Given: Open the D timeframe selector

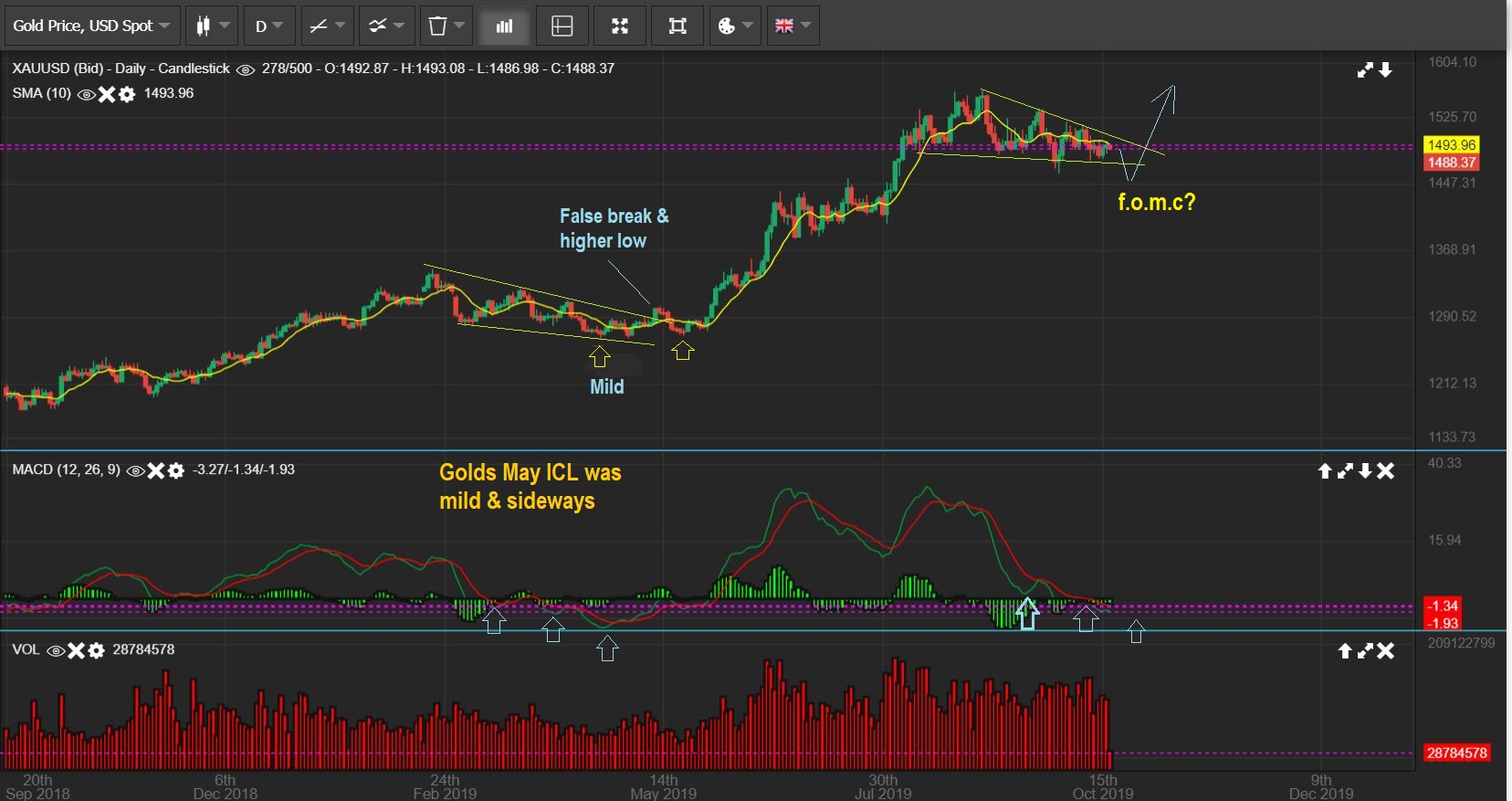Looking at the screenshot, I should point(268,26).
